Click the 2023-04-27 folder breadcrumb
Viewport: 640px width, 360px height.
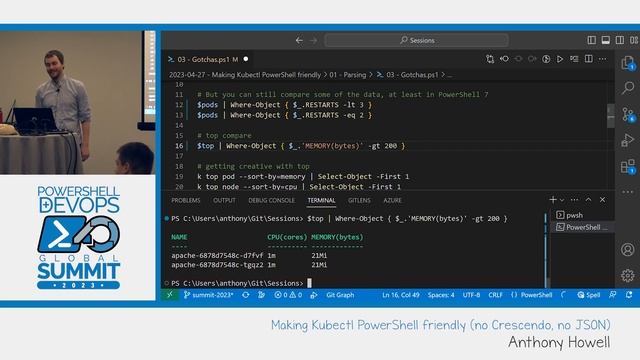click(245, 75)
